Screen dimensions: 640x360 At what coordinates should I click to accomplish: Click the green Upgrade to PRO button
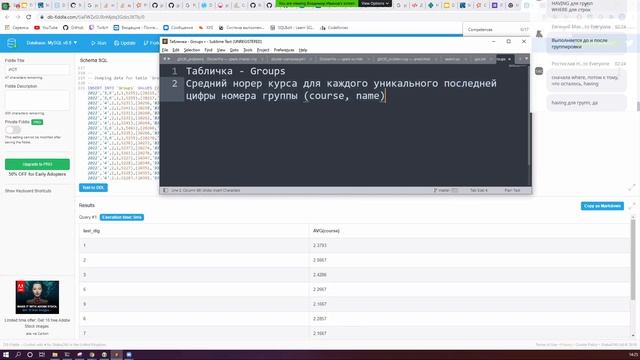tap(37, 164)
